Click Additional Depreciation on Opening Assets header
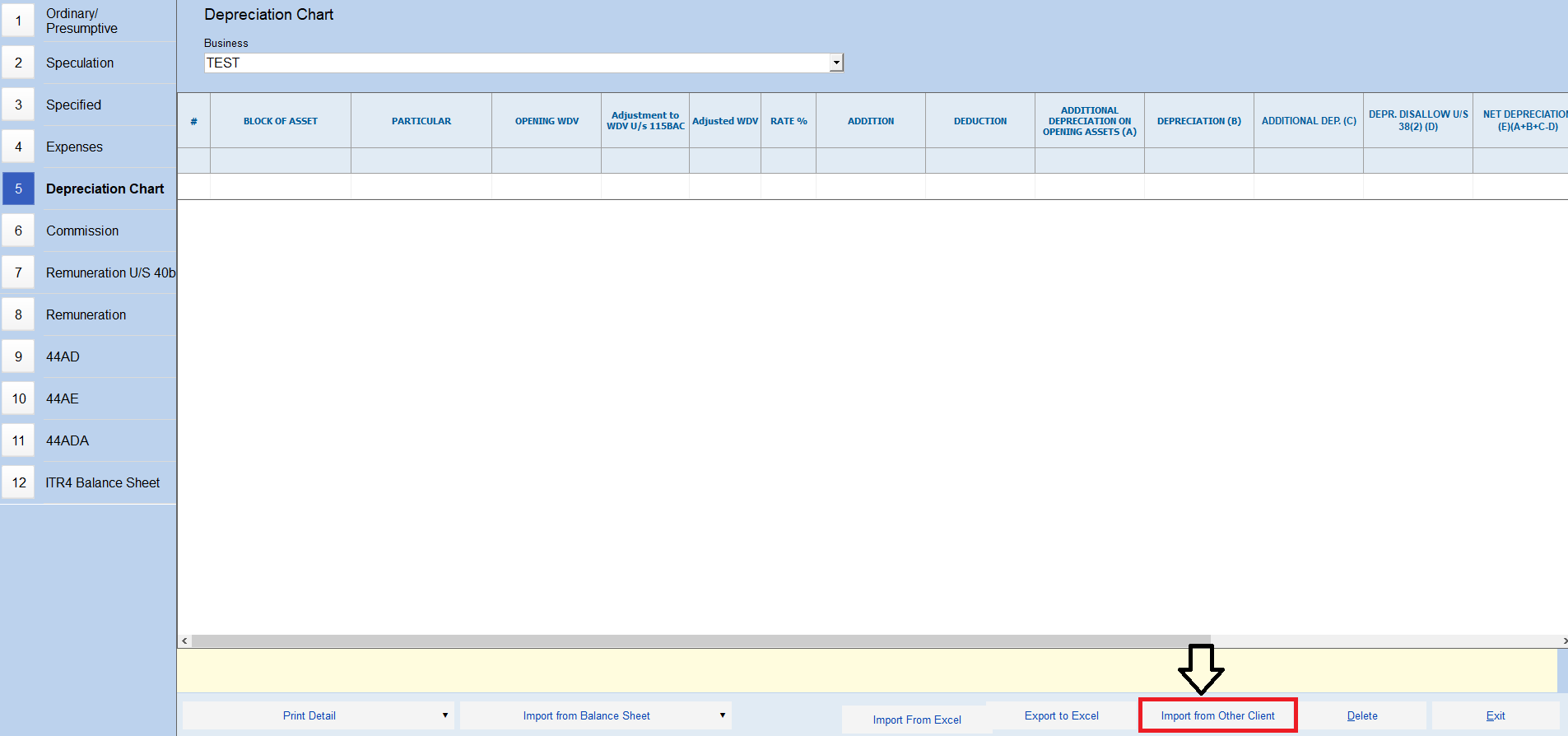Screen dimensions: 1568x736 coord(1090,121)
